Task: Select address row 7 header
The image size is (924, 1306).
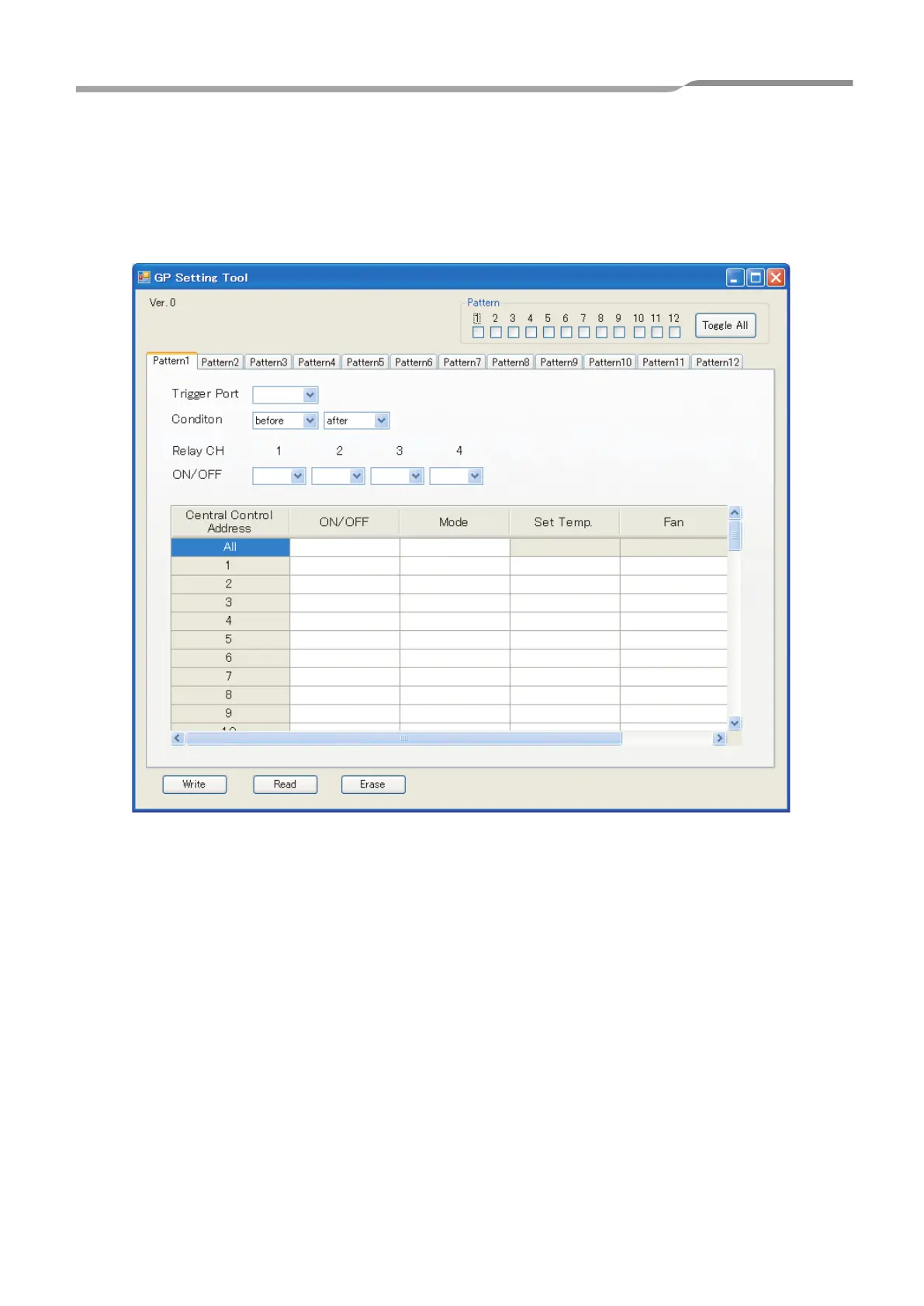Action: pyautogui.click(x=230, y=677)
